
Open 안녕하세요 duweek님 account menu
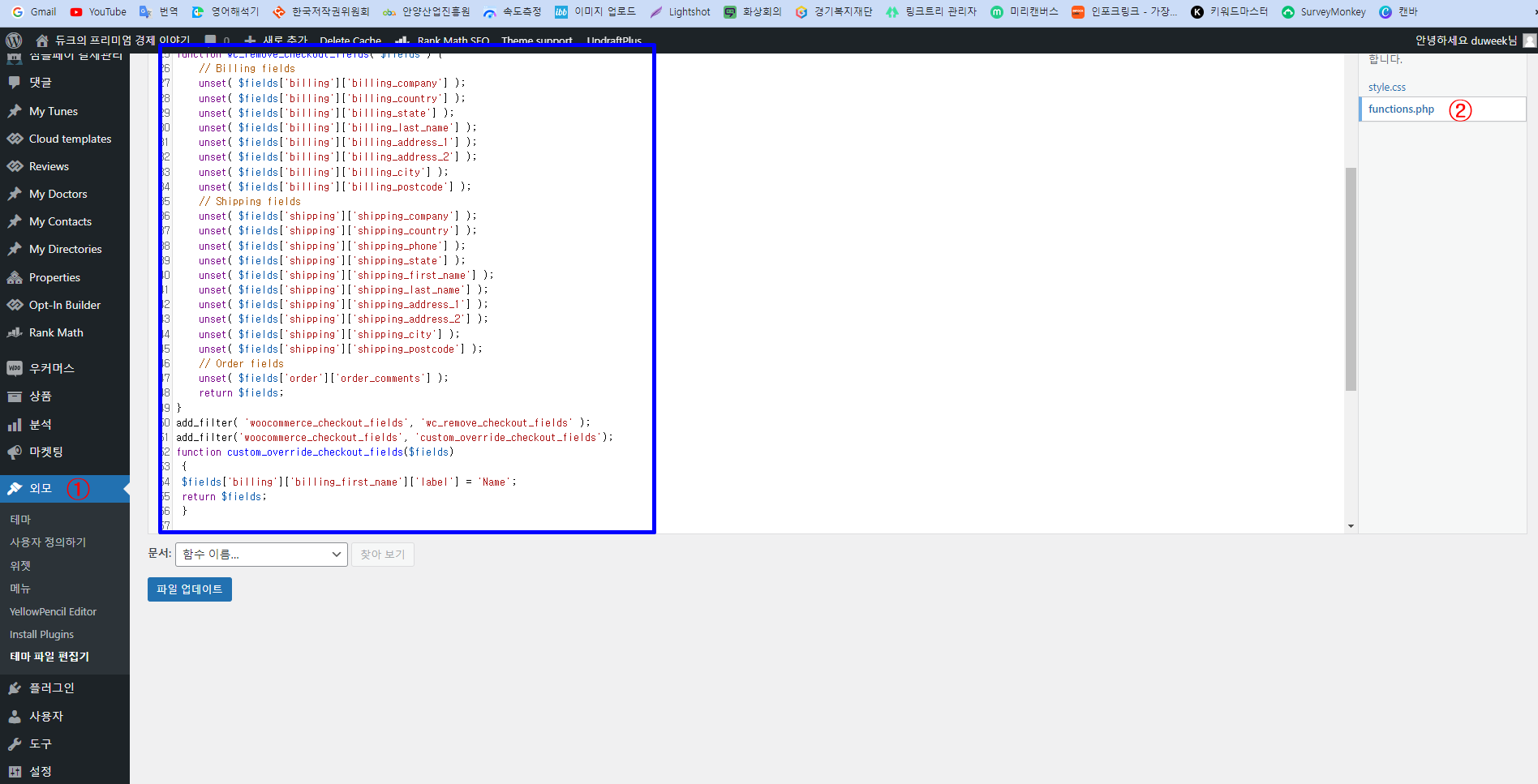[x=1474, y=41]
